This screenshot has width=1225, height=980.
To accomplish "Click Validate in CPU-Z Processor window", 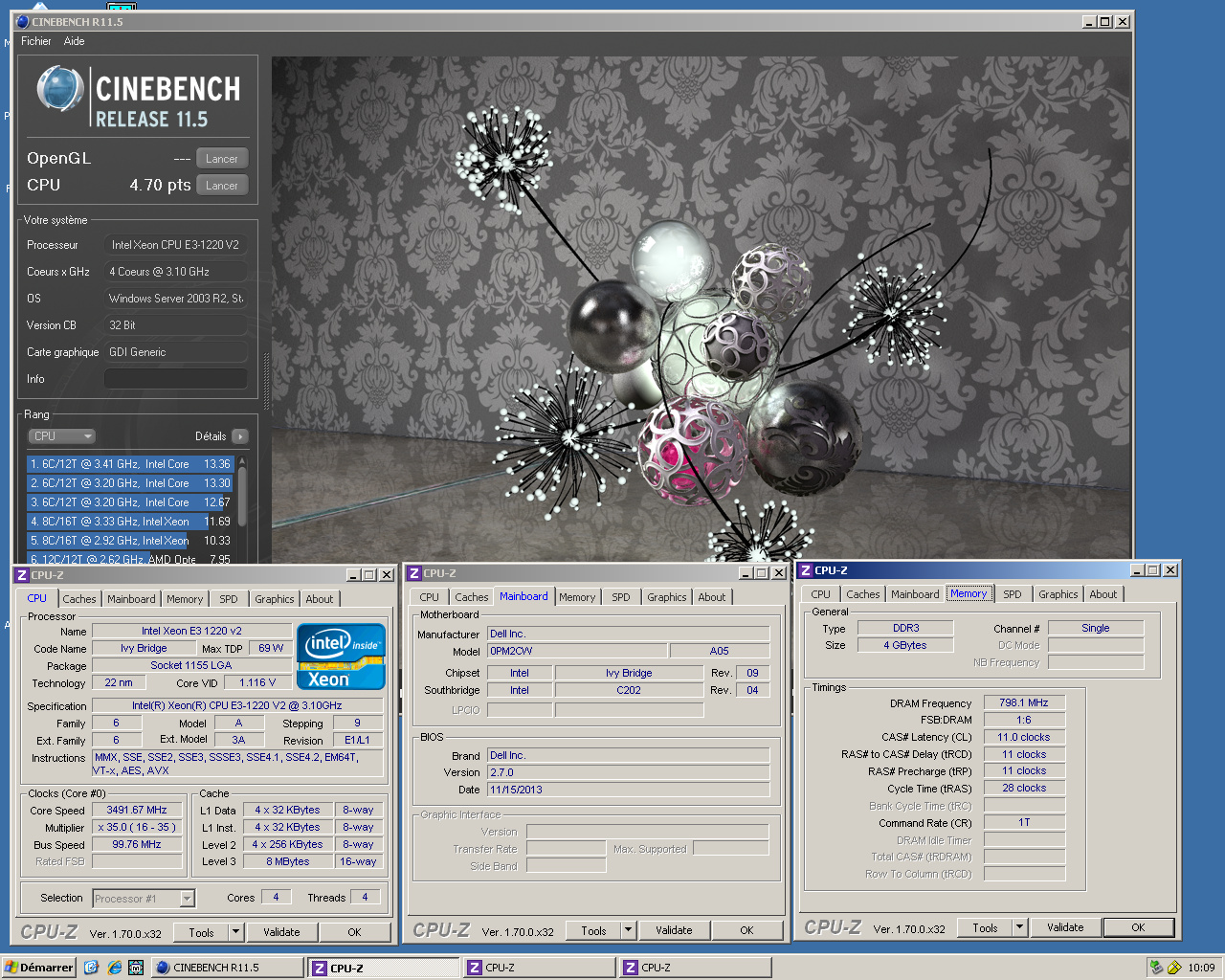I will (282, 932).
